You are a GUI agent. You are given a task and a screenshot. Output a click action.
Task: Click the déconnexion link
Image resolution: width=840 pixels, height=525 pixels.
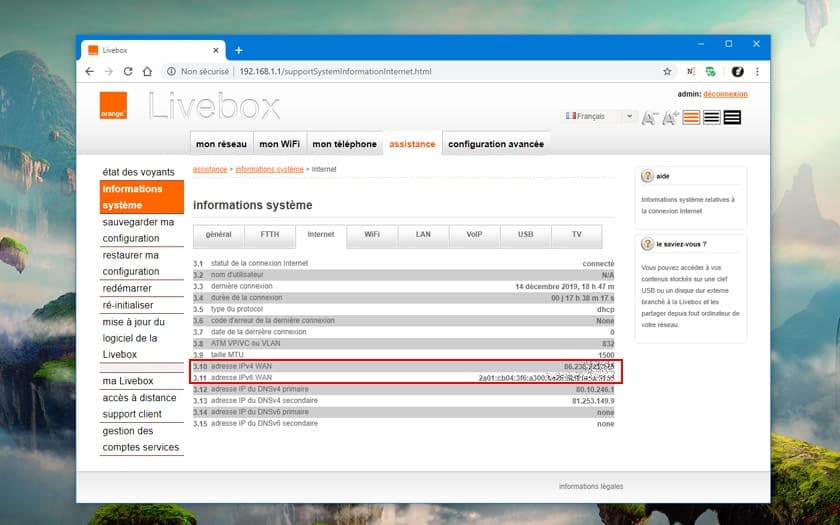point(725,94)
